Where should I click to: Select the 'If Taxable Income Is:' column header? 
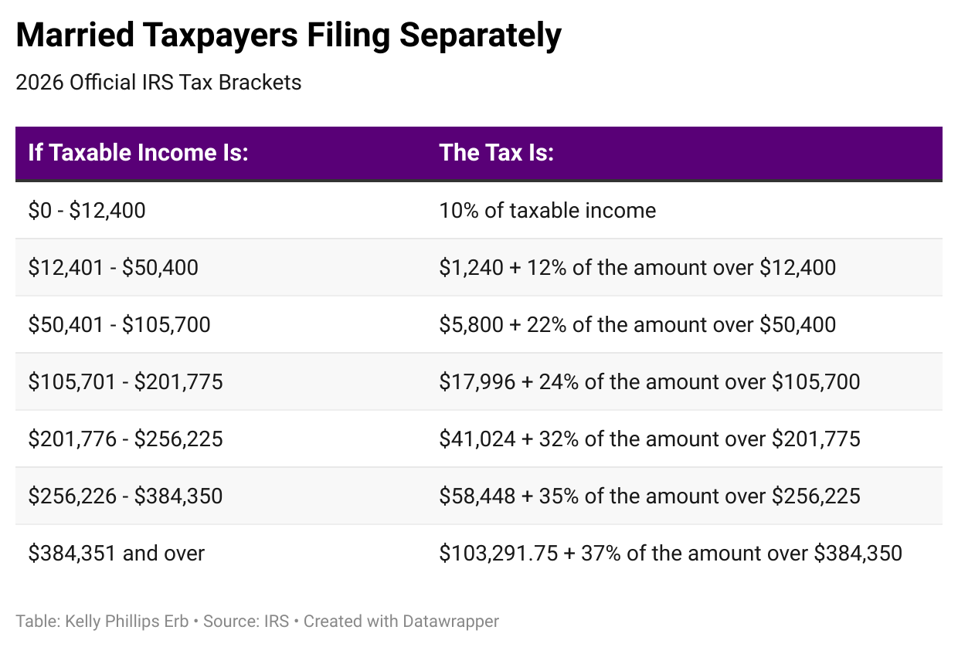(138, 153)
